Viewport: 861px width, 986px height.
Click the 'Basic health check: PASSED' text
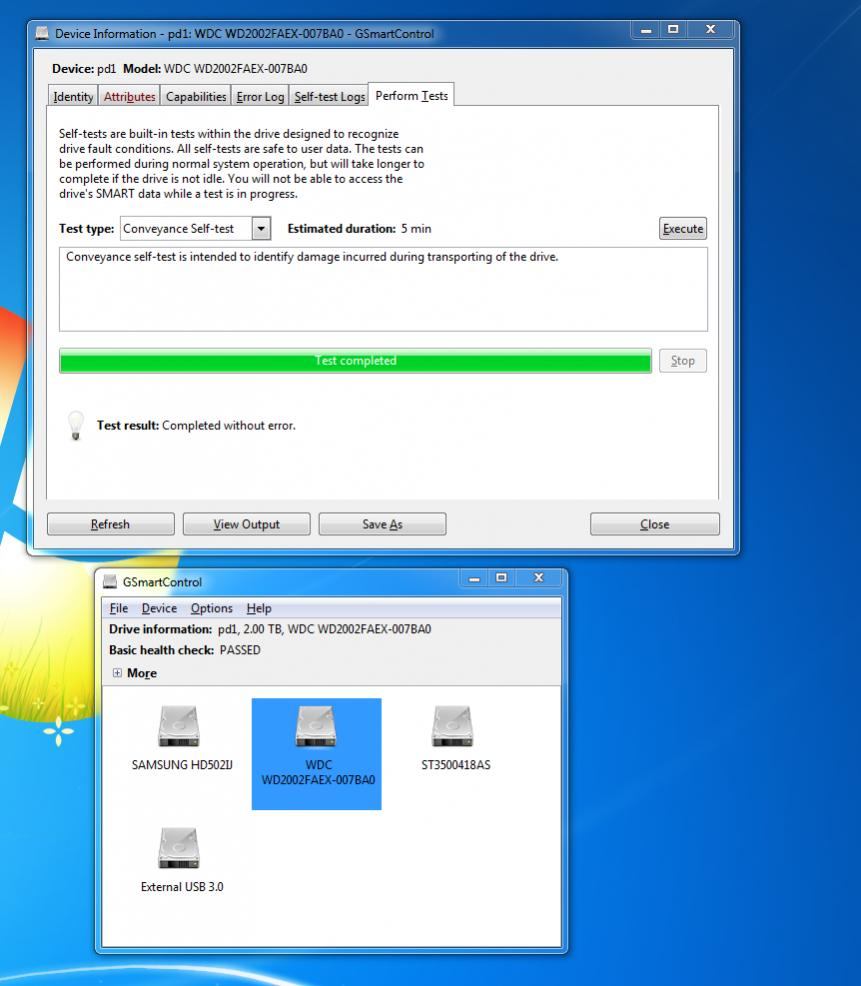pyautogui.click(x=185, y=650)
